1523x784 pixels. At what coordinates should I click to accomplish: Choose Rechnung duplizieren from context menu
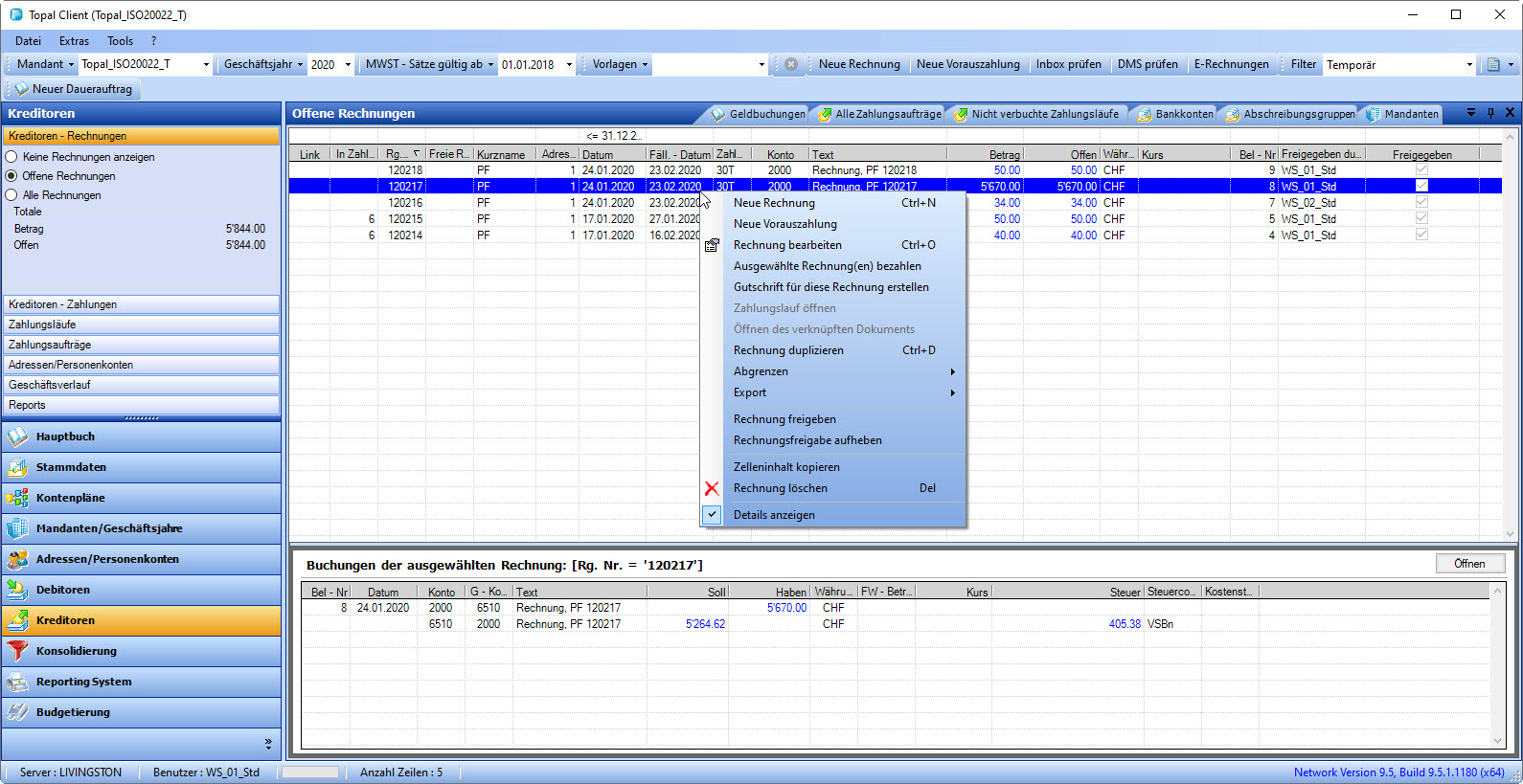pyautogui.click(x=788, y=350)
